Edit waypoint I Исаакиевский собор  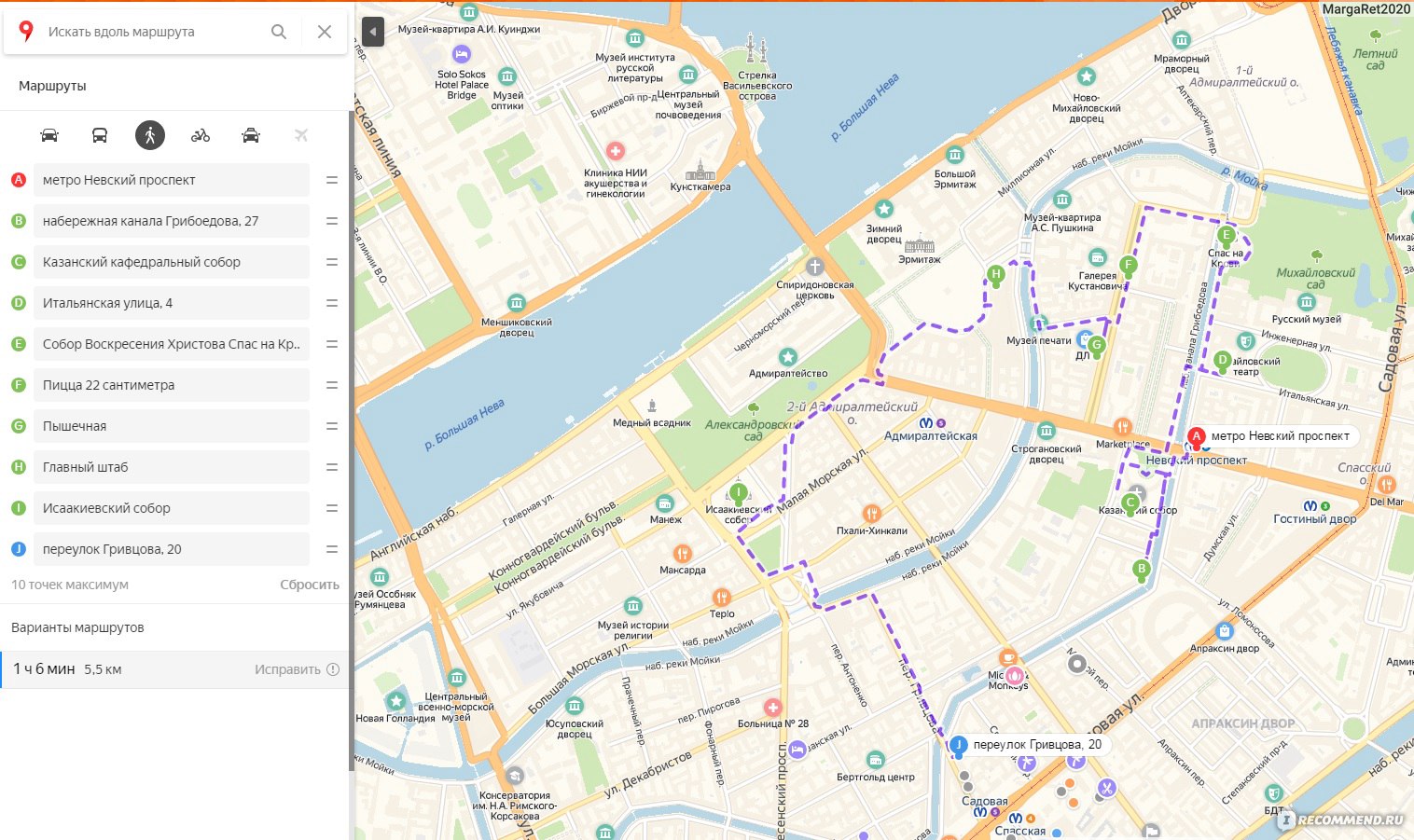coord(172,508)
